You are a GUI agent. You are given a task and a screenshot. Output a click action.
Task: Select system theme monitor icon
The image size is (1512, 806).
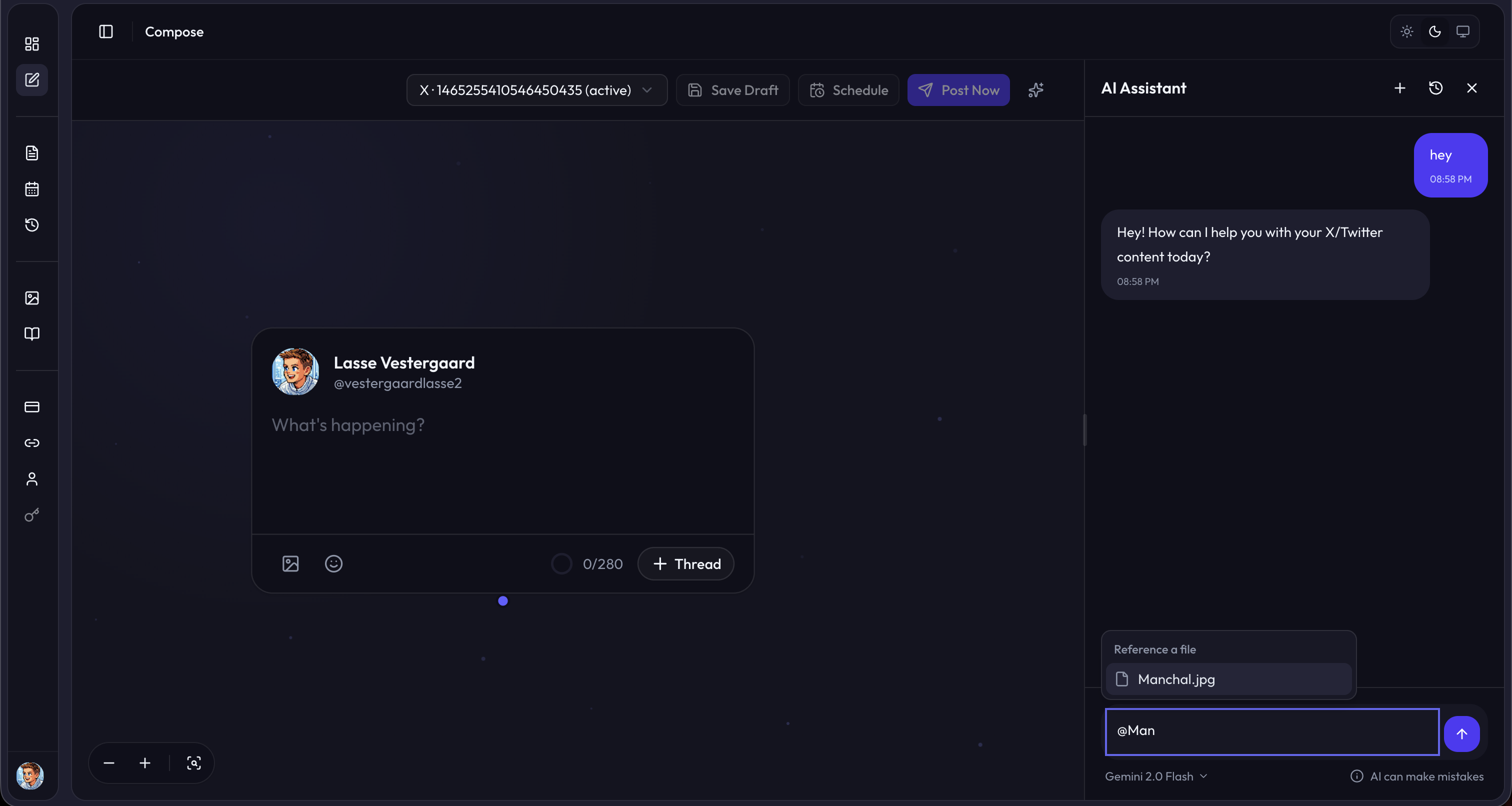point(1462,31)
